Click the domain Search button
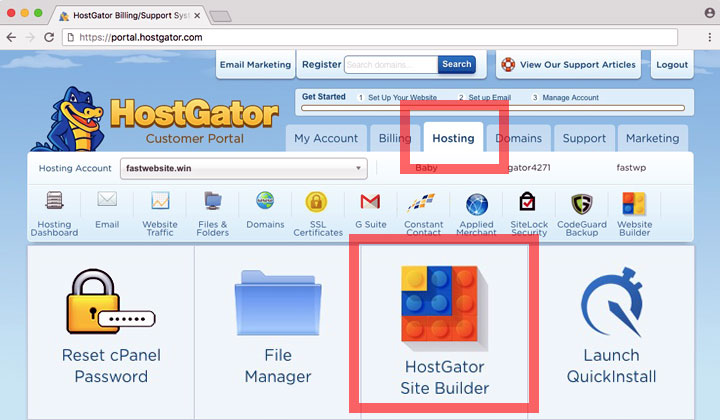720x420 pixels. coord(456,64)
